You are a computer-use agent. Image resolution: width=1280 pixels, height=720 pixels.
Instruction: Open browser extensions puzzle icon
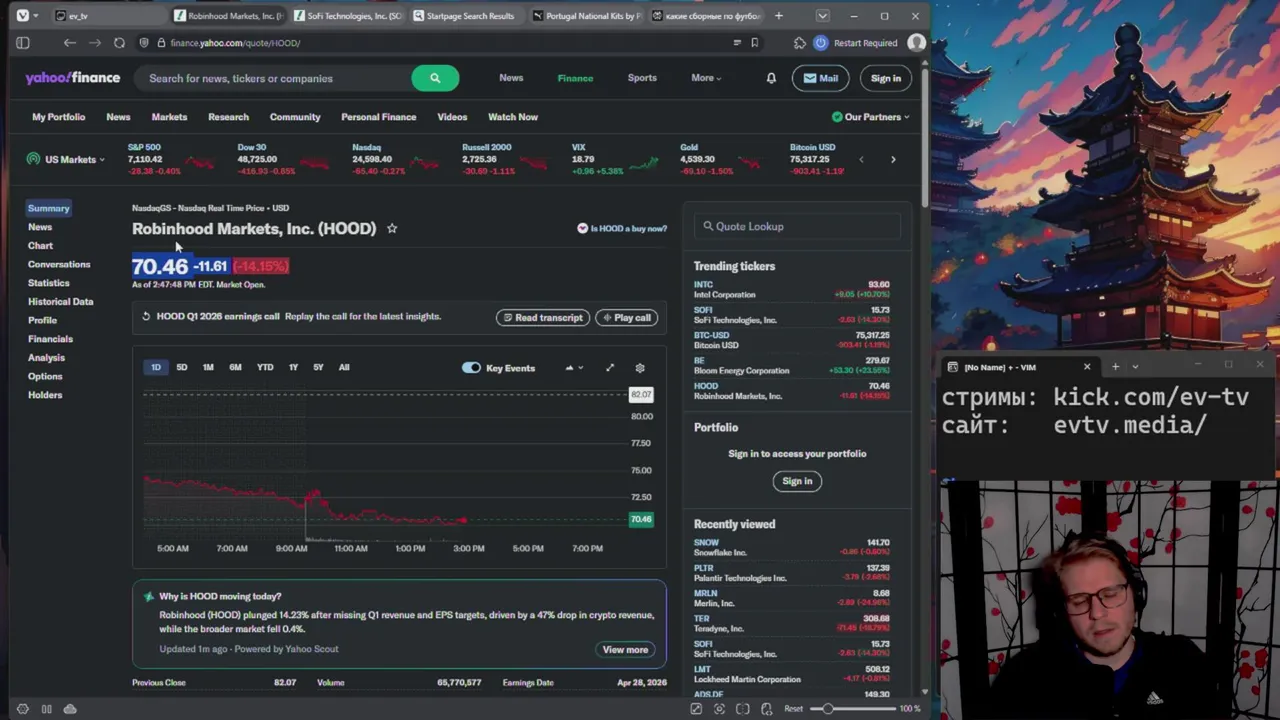pos(799,43)
